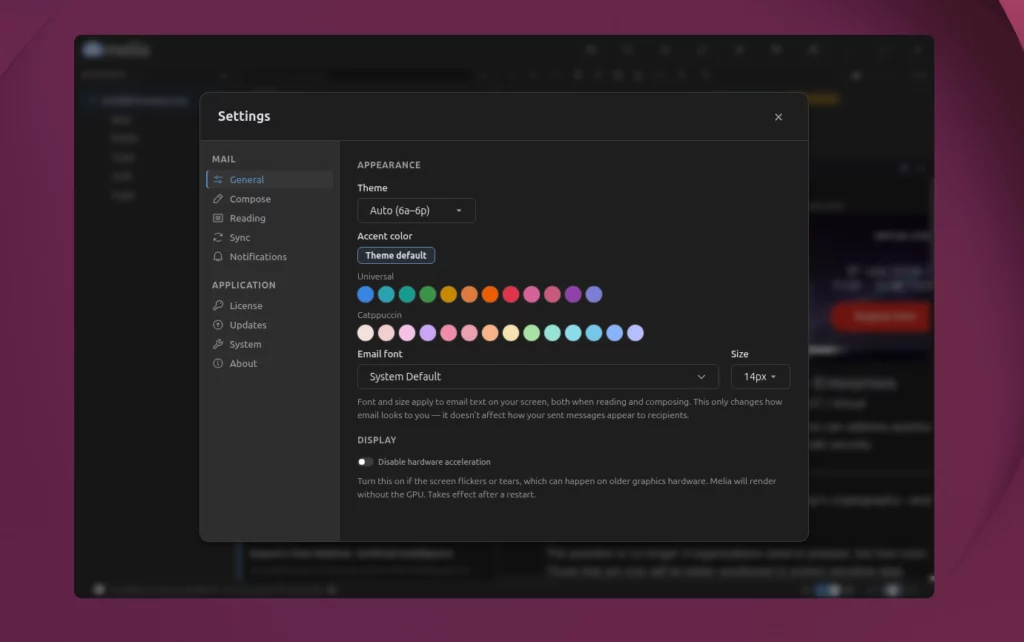Pick the mauve purple Catppuccin swatch

pyautogui.click(x=428, y=333)
